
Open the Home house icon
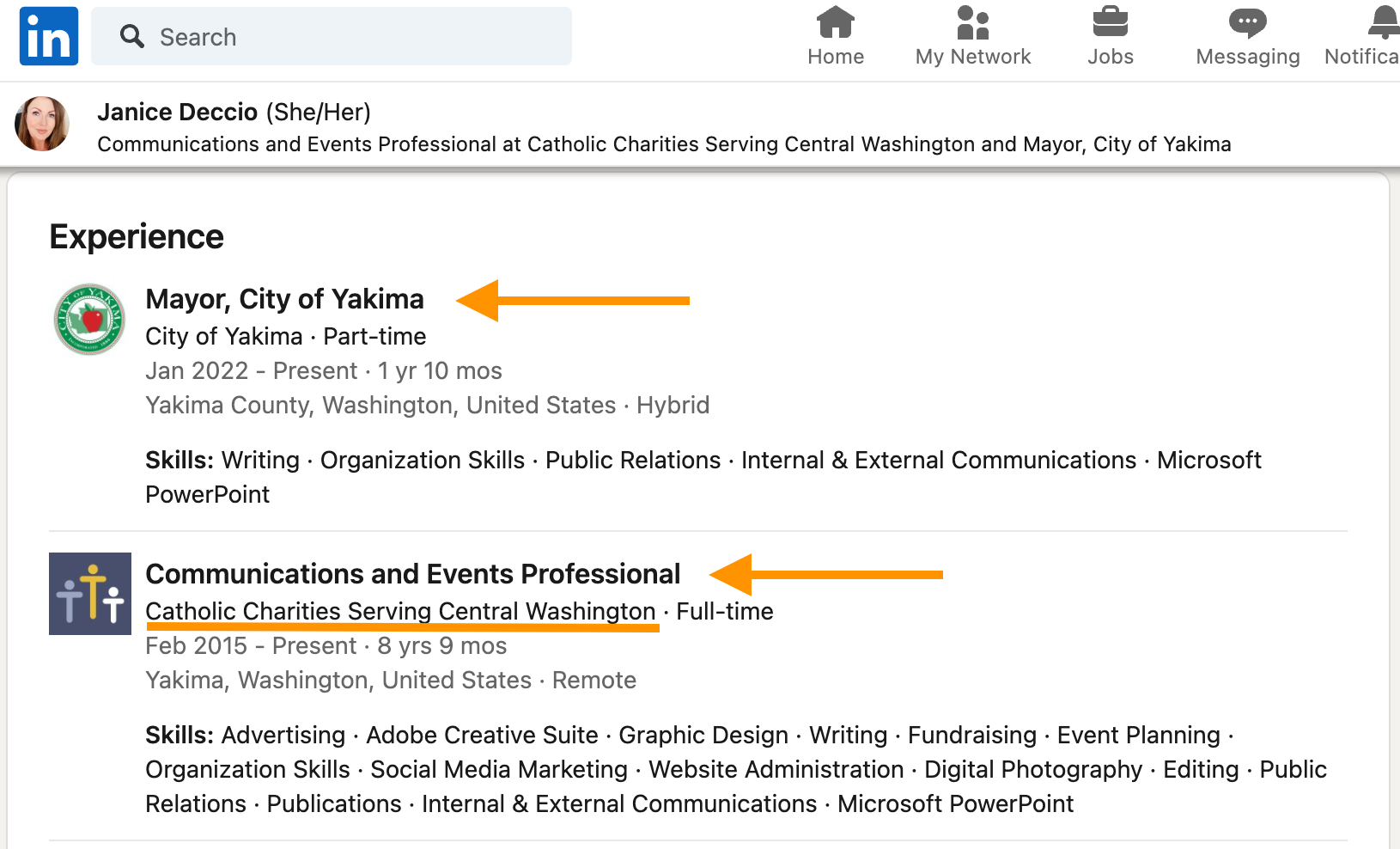pyautogui.click(x=835, y=22)
